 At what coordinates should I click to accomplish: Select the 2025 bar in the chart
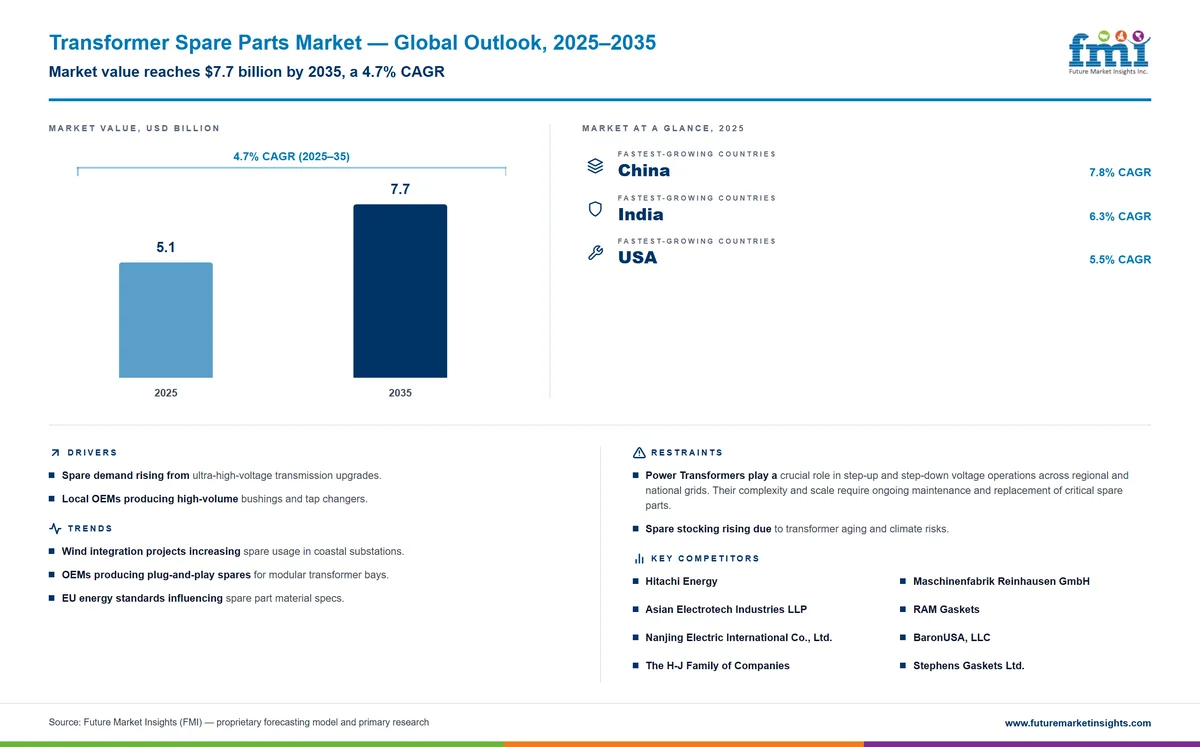click(x=166, y=320)
